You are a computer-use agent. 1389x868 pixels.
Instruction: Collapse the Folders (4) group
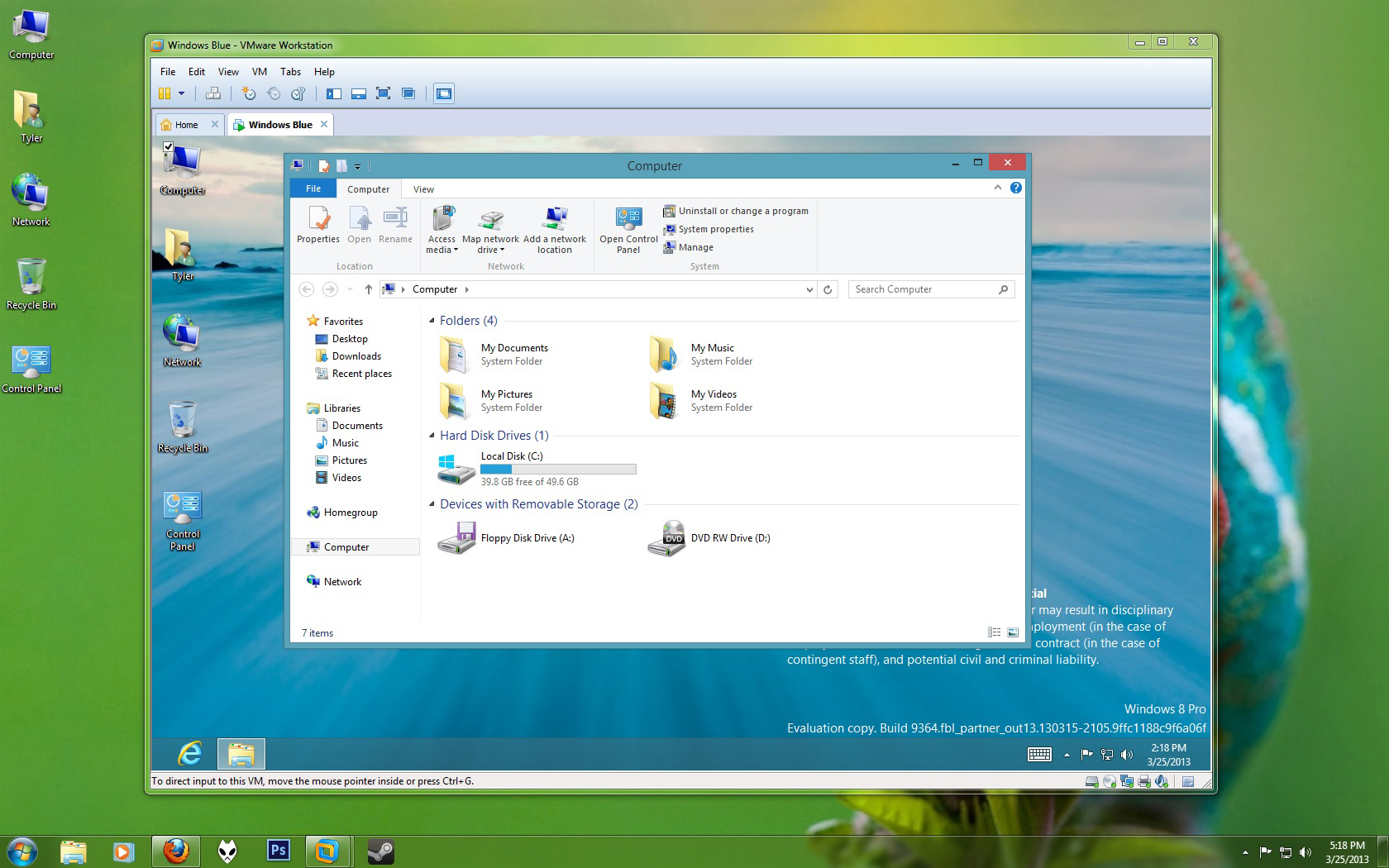click(432, 321)
